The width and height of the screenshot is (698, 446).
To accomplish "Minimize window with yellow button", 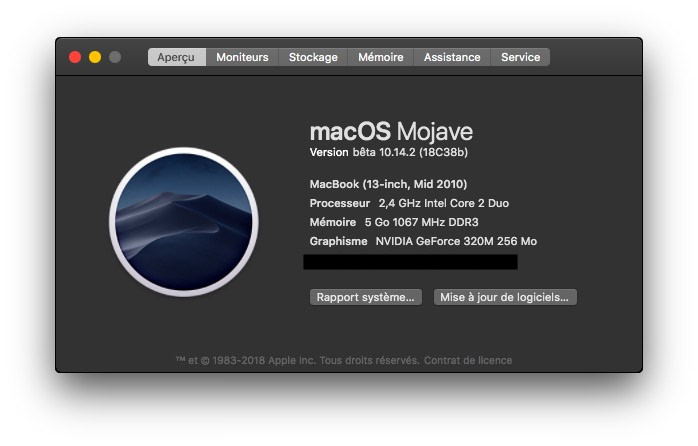I will coord(95,57).
